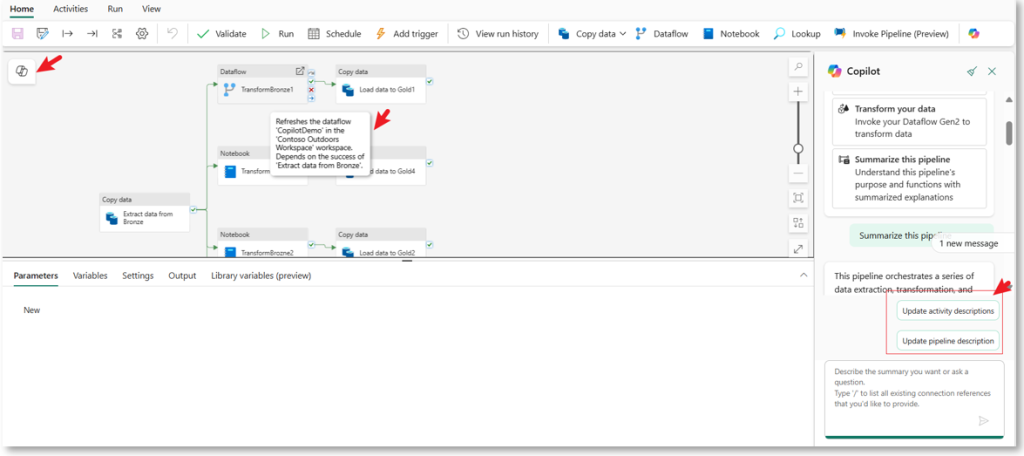Open the TransformBronze1 dataflow external-link icon
The image size is (1024, 456).
pyautogui.click(x=300, y=71)
